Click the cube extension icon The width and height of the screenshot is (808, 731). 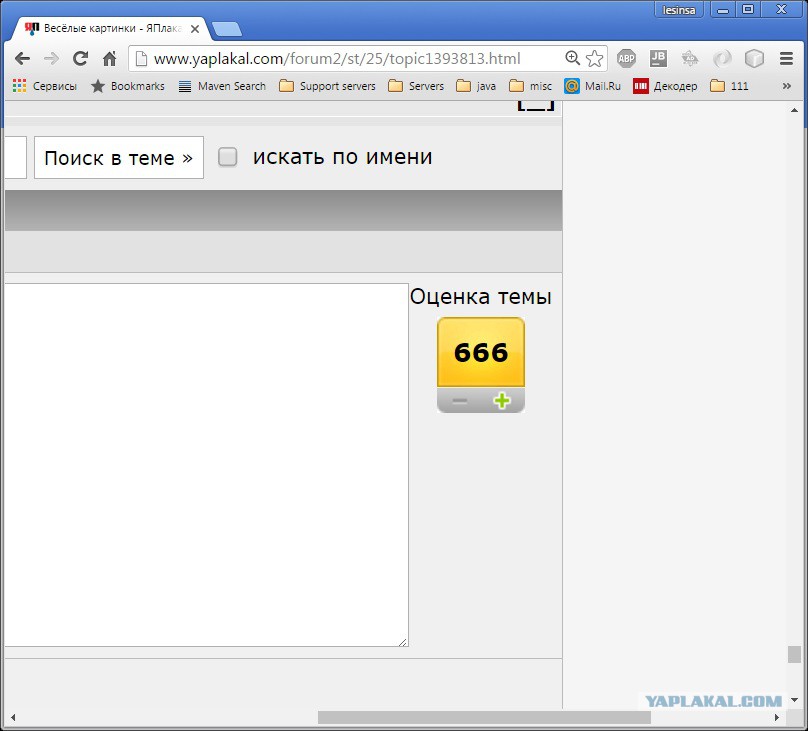click(x=754, y=58)
